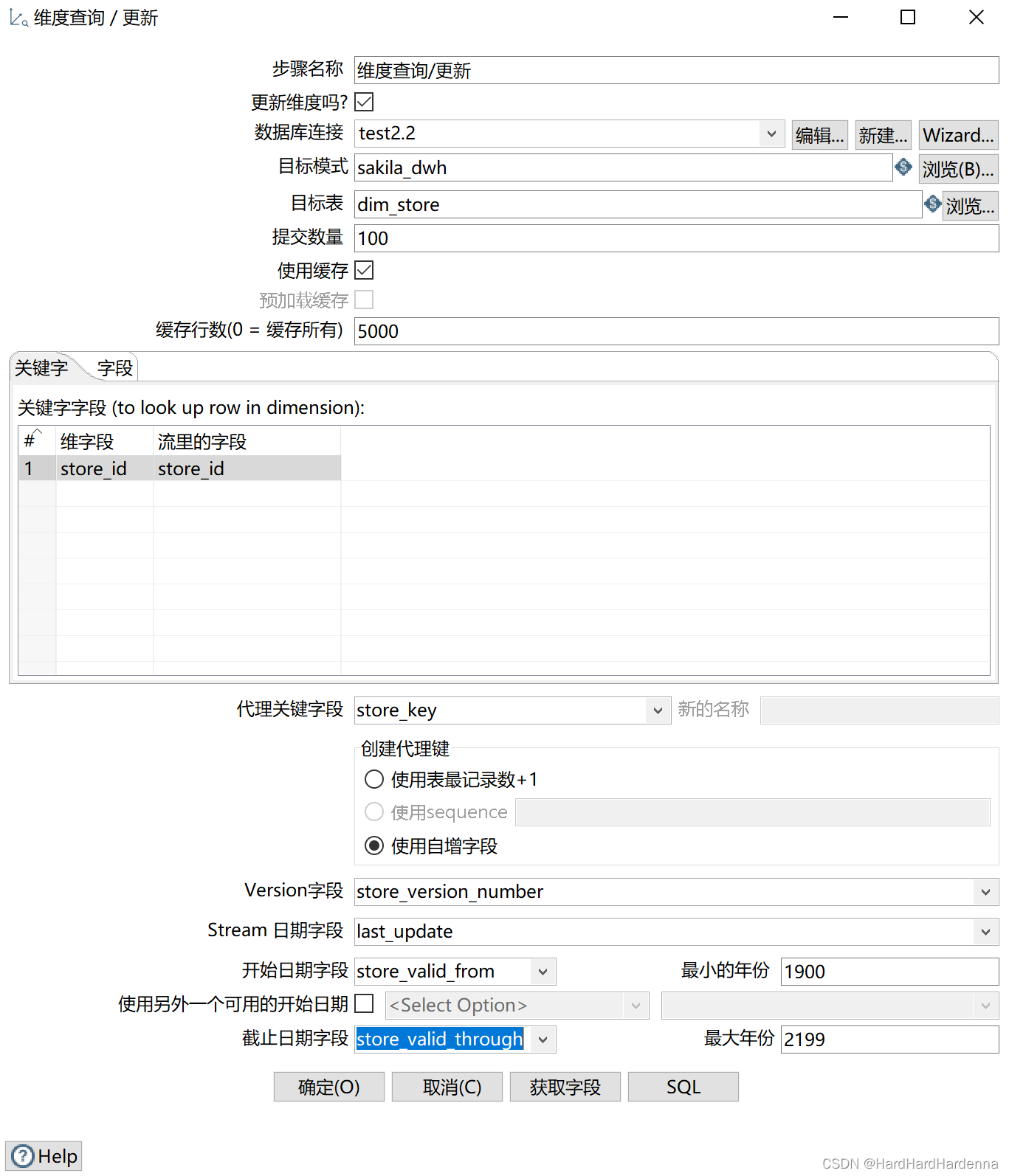Click the variable icon beside target table field

pyautogui.click(x=932, y=203)
